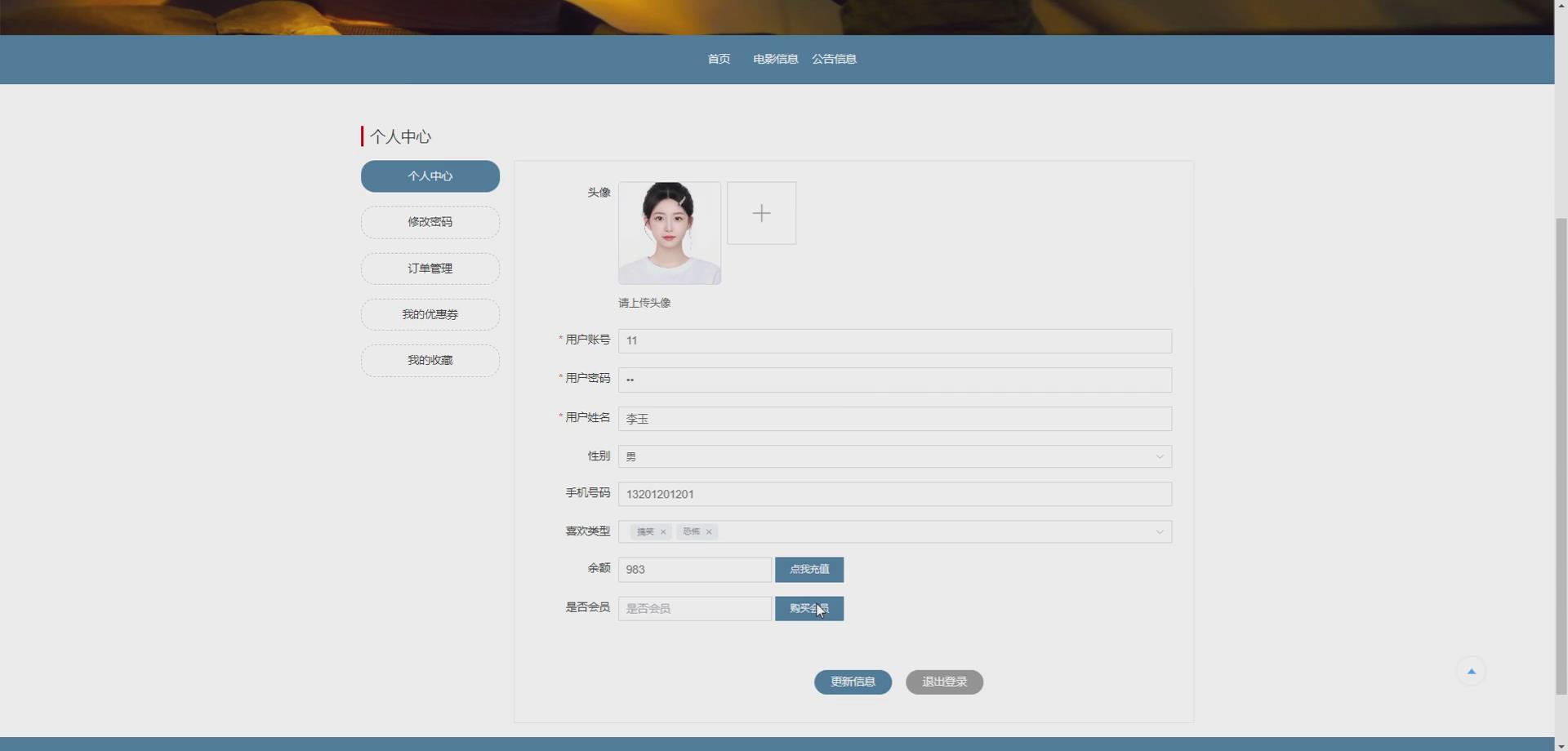
Task: Focus the 用户账号 input field
Action: click(895, 341)
